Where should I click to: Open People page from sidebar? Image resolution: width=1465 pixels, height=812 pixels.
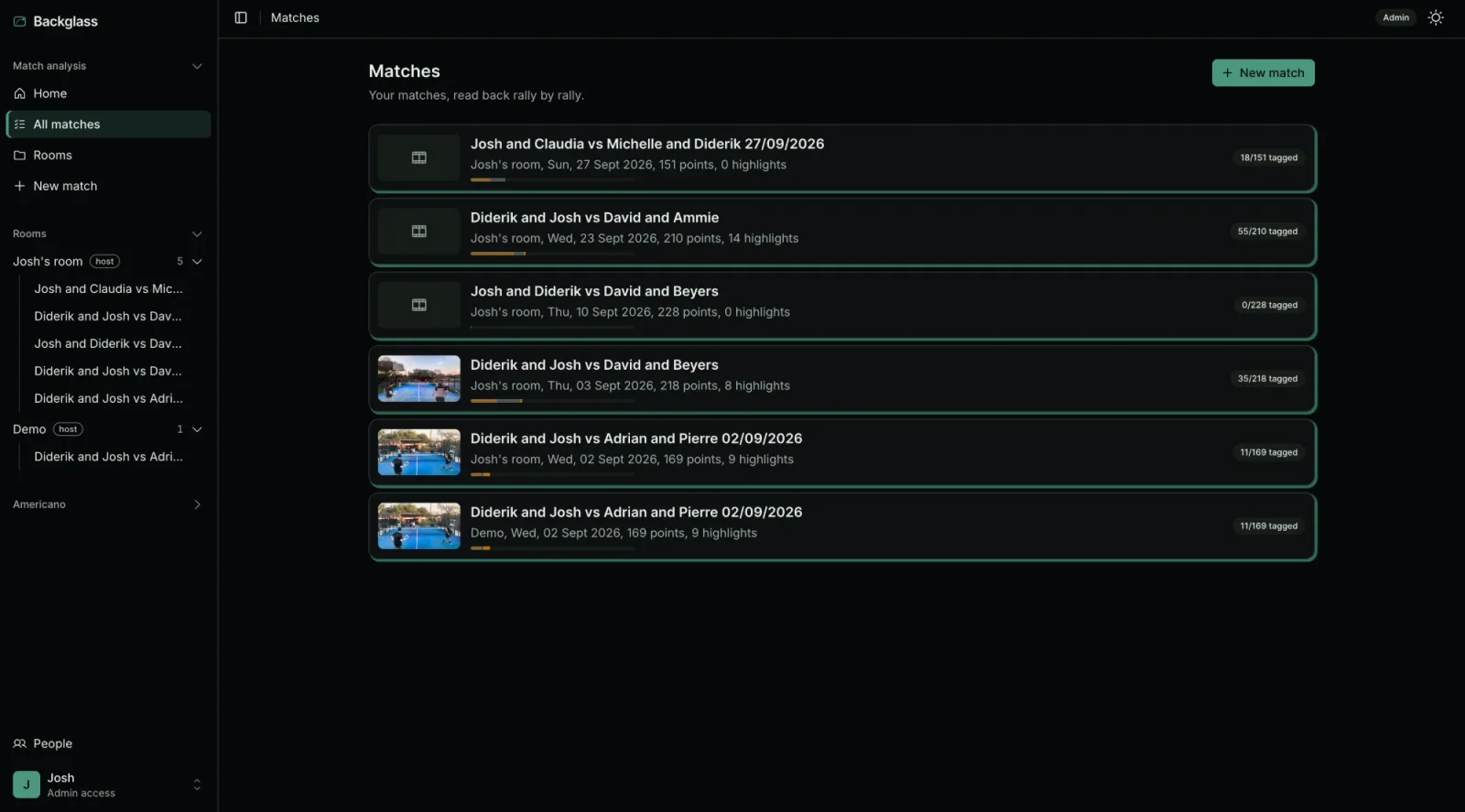click(108, 743)
